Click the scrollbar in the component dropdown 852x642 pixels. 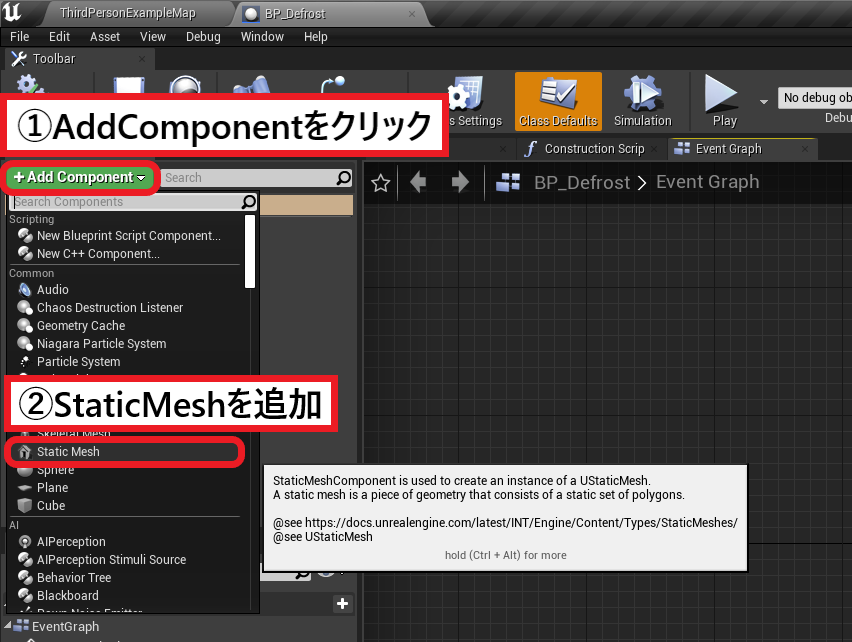(250, 251)
